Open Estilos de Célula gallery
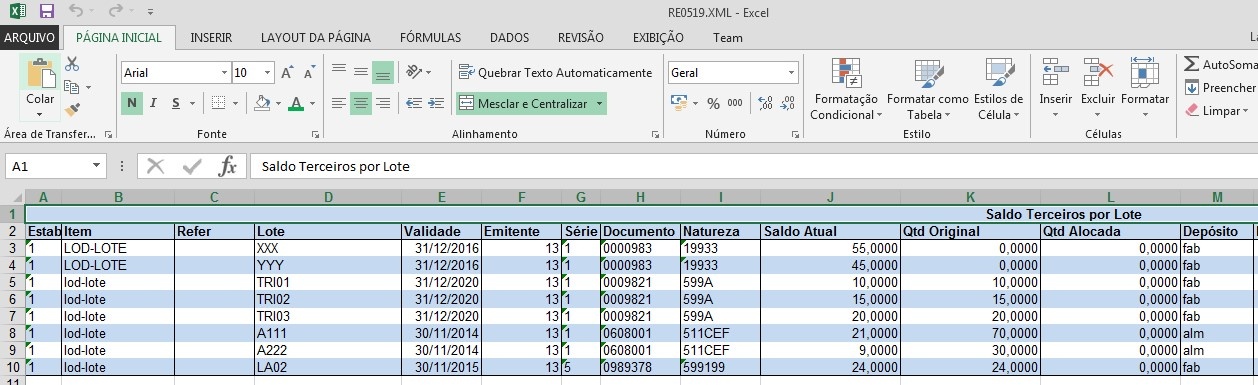This screenshot has height=385, width=1258. 998,88
